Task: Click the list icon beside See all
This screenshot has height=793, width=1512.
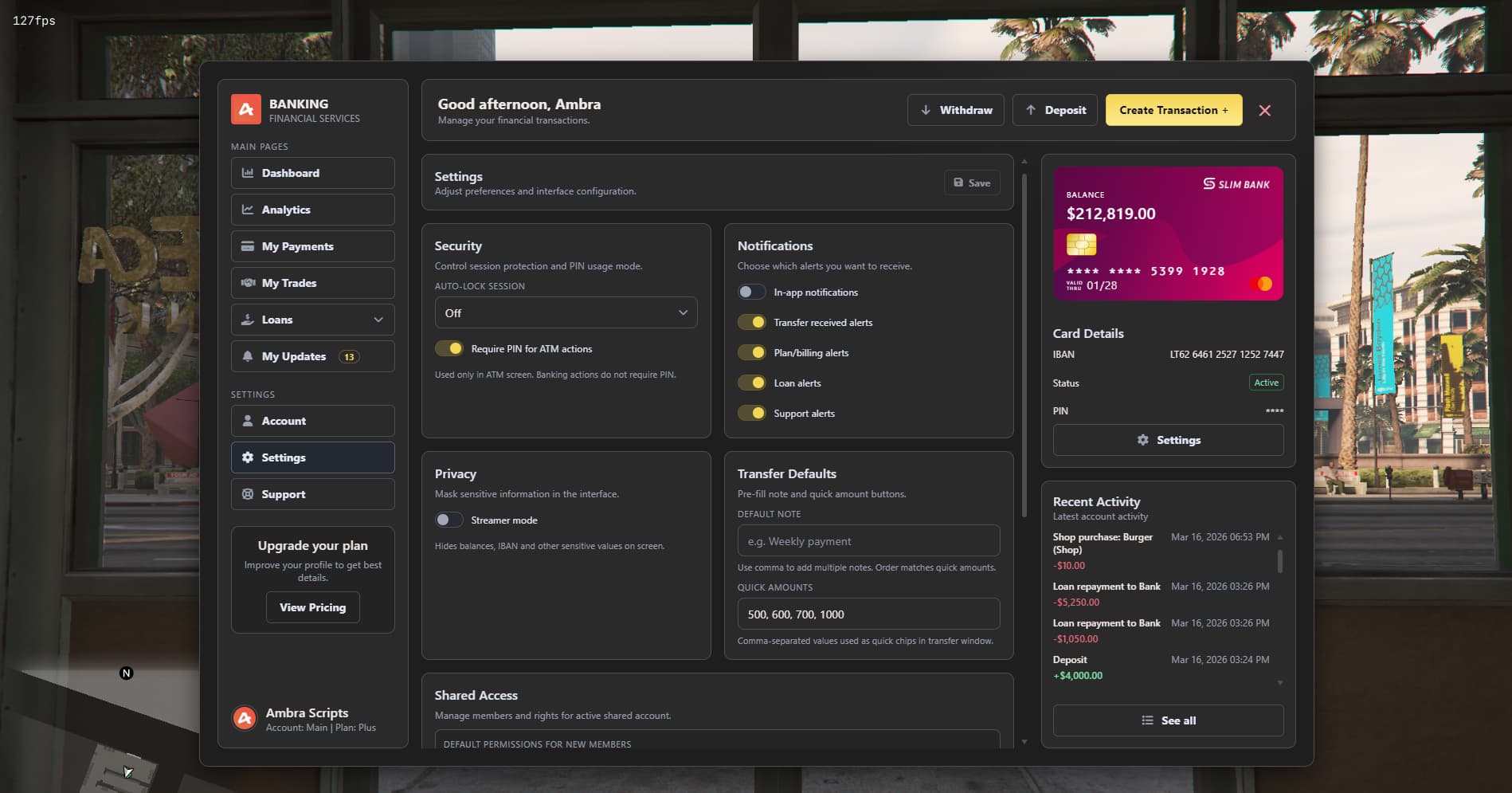Action: pos(1147,720)
